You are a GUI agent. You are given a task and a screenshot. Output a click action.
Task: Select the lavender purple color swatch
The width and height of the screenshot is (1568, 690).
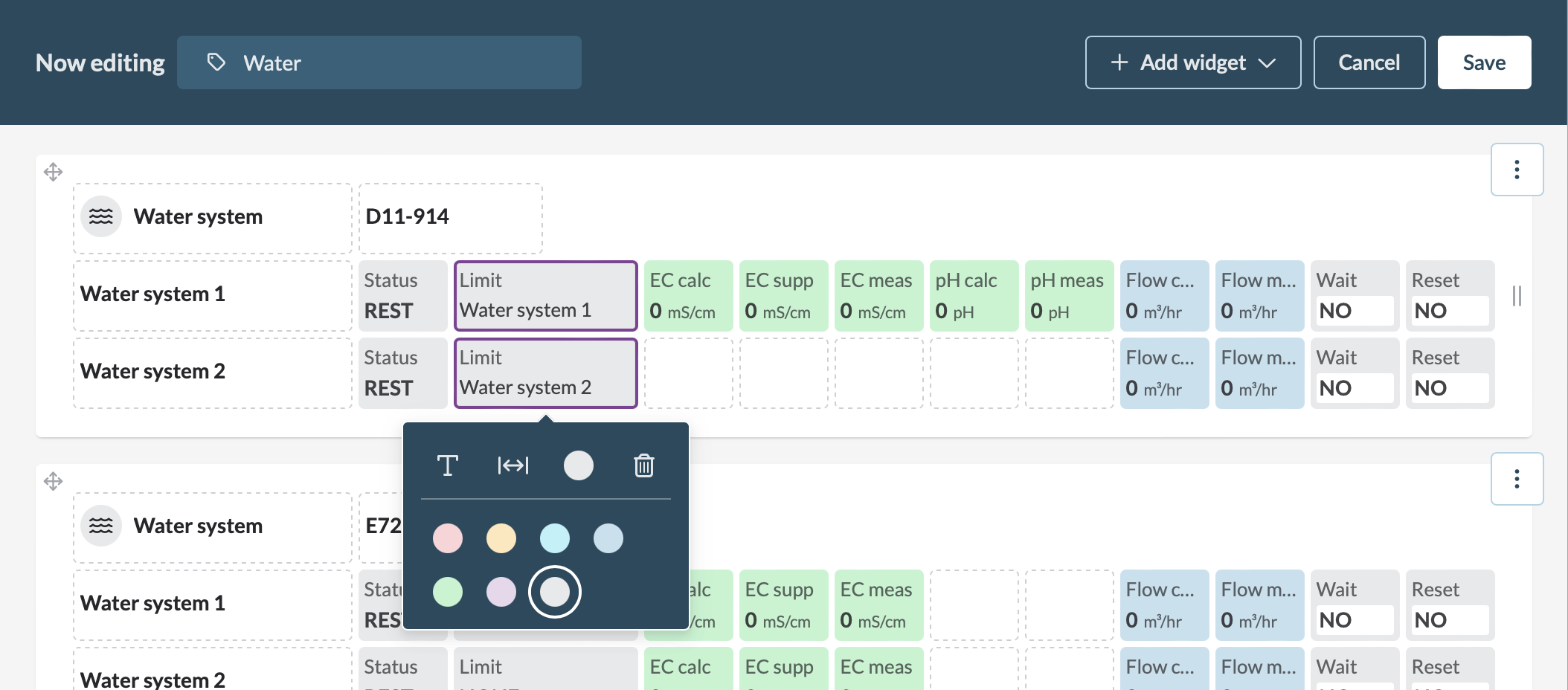pos(501,592)
